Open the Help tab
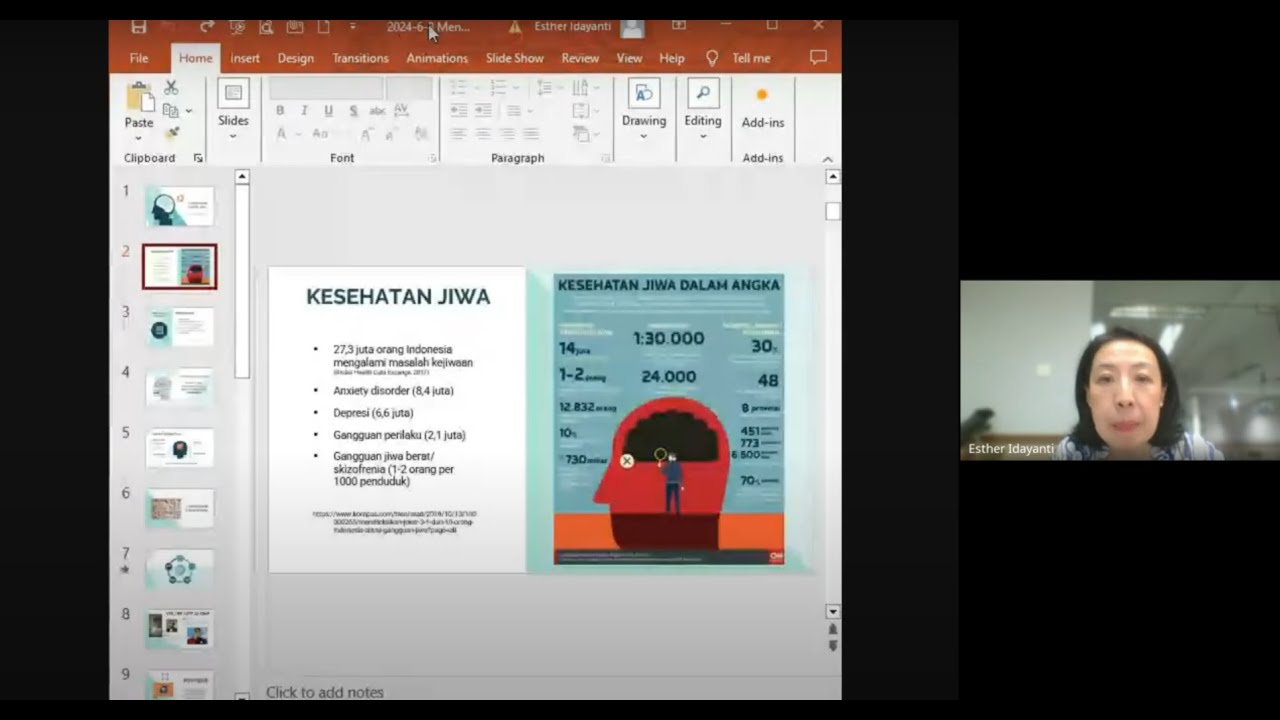This screenshot has height=720, width=1280. pos(672,58)
